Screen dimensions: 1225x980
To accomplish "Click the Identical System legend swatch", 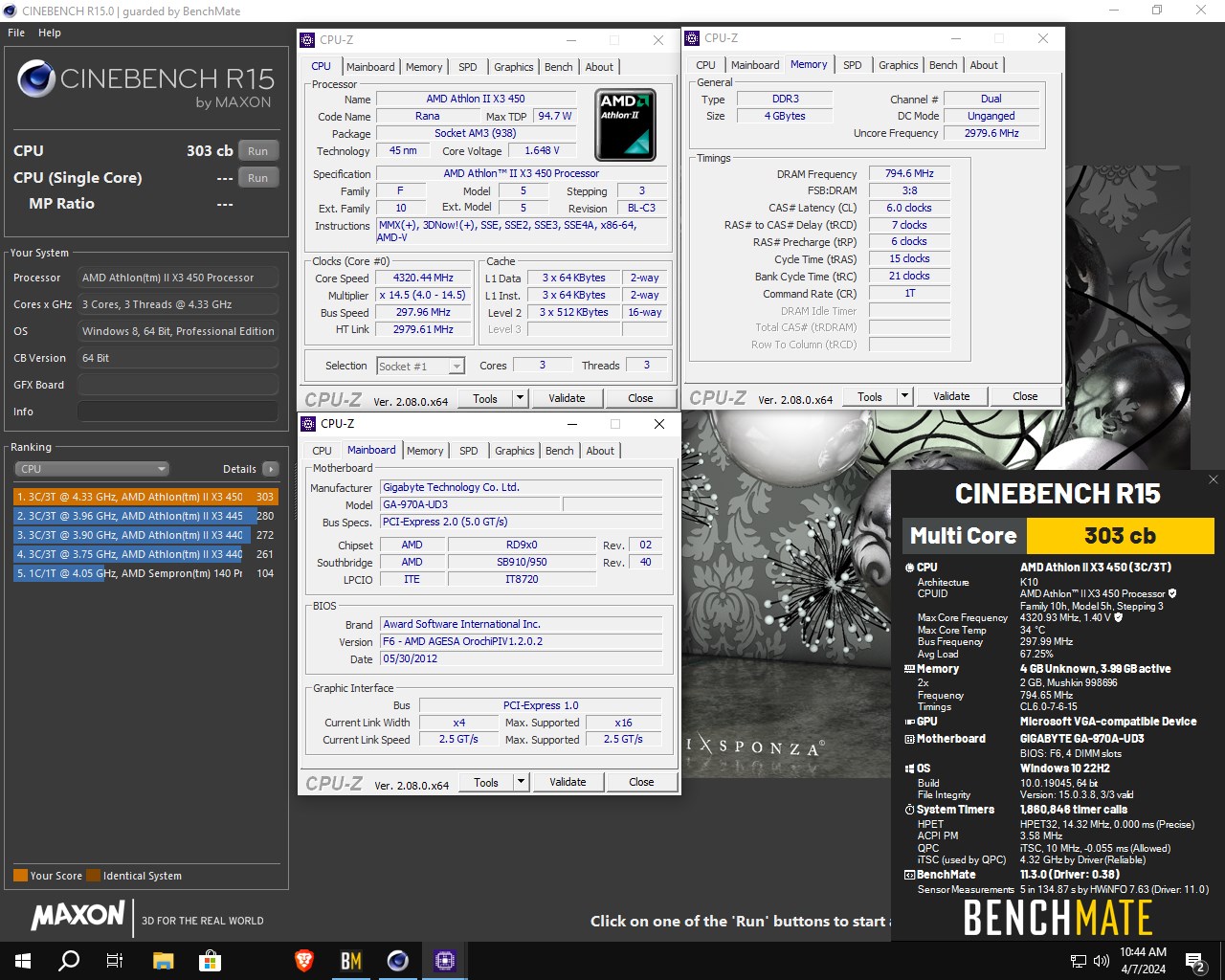I will (93, 875).
